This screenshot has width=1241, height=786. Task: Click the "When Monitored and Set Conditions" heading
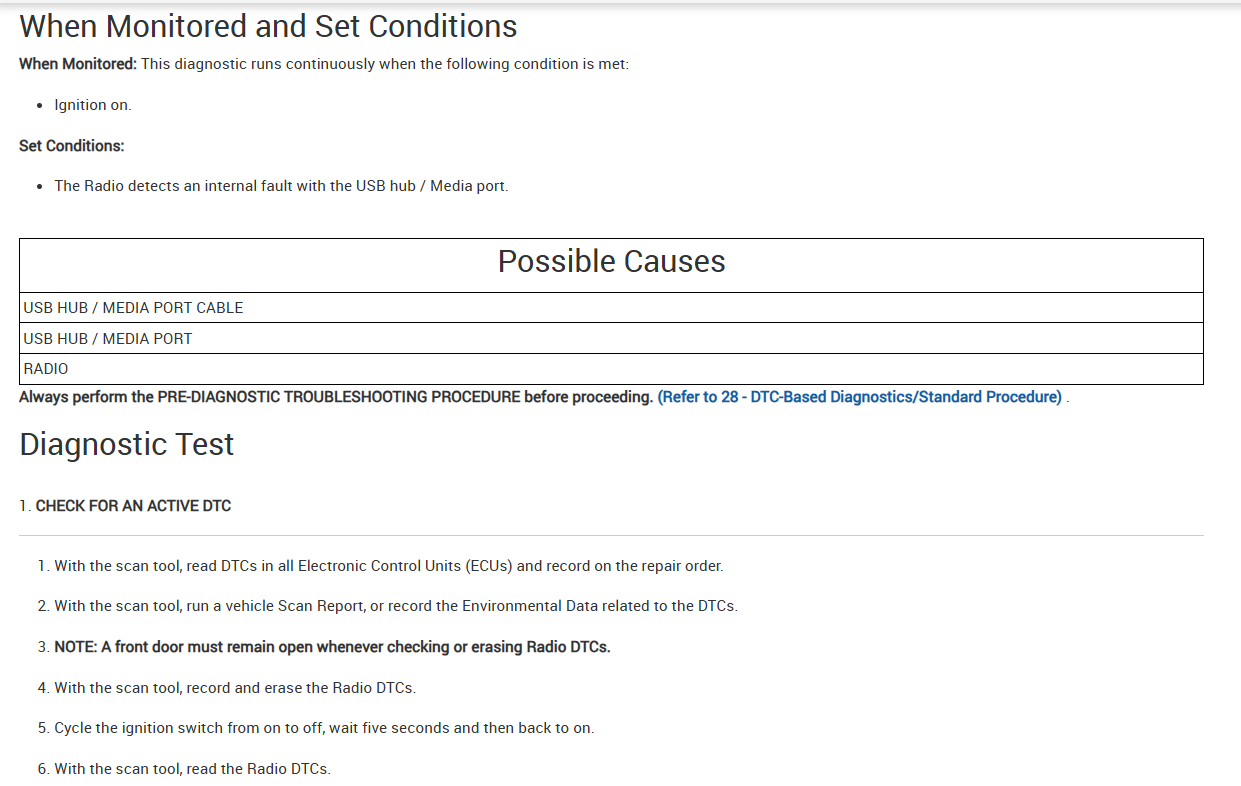(x=268, y=26)
